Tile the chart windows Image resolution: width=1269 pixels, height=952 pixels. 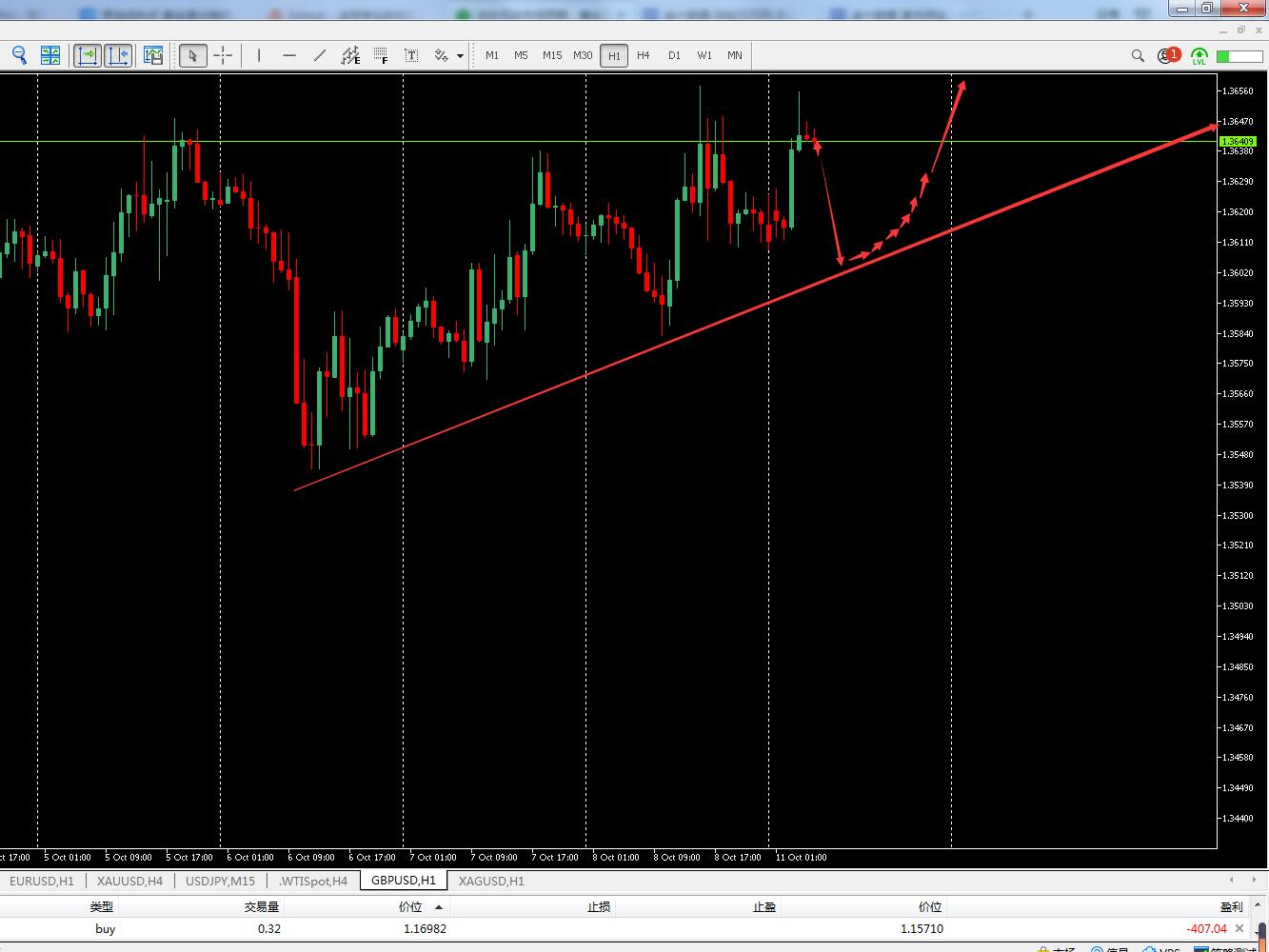click(50, 55)
